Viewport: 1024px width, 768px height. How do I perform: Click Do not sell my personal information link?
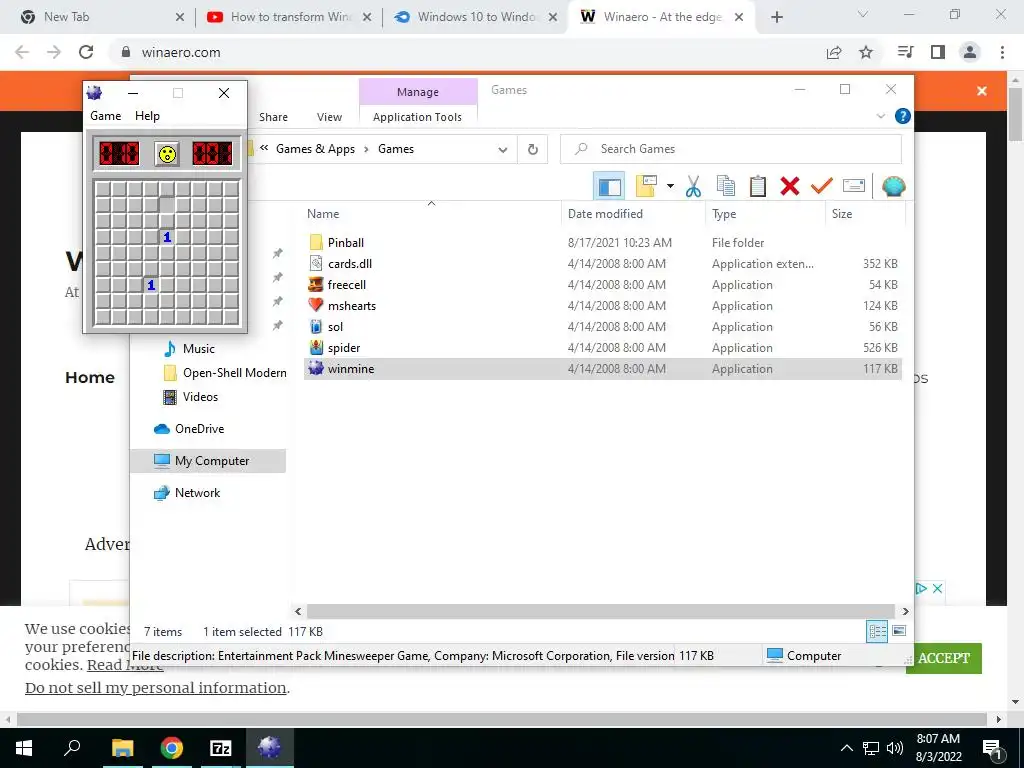coord(155,688)
